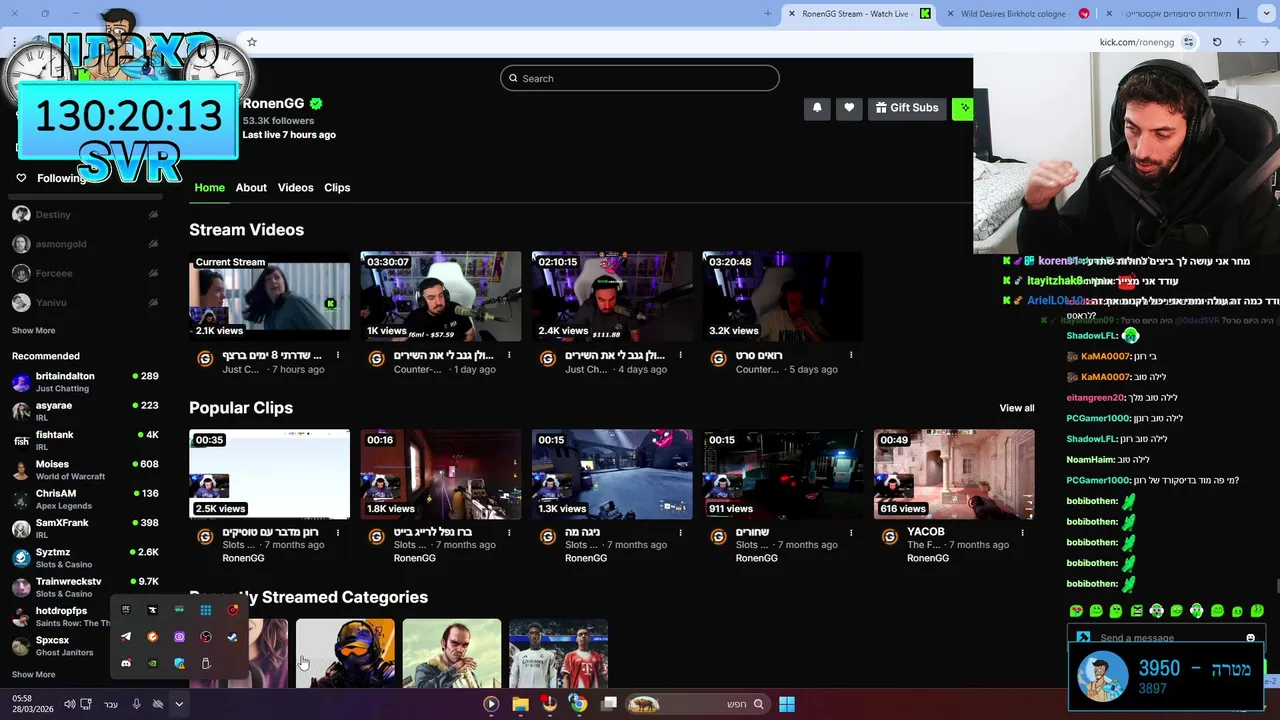
Task: Click the Gift Subs button
Action: click(x=907, y=108)
